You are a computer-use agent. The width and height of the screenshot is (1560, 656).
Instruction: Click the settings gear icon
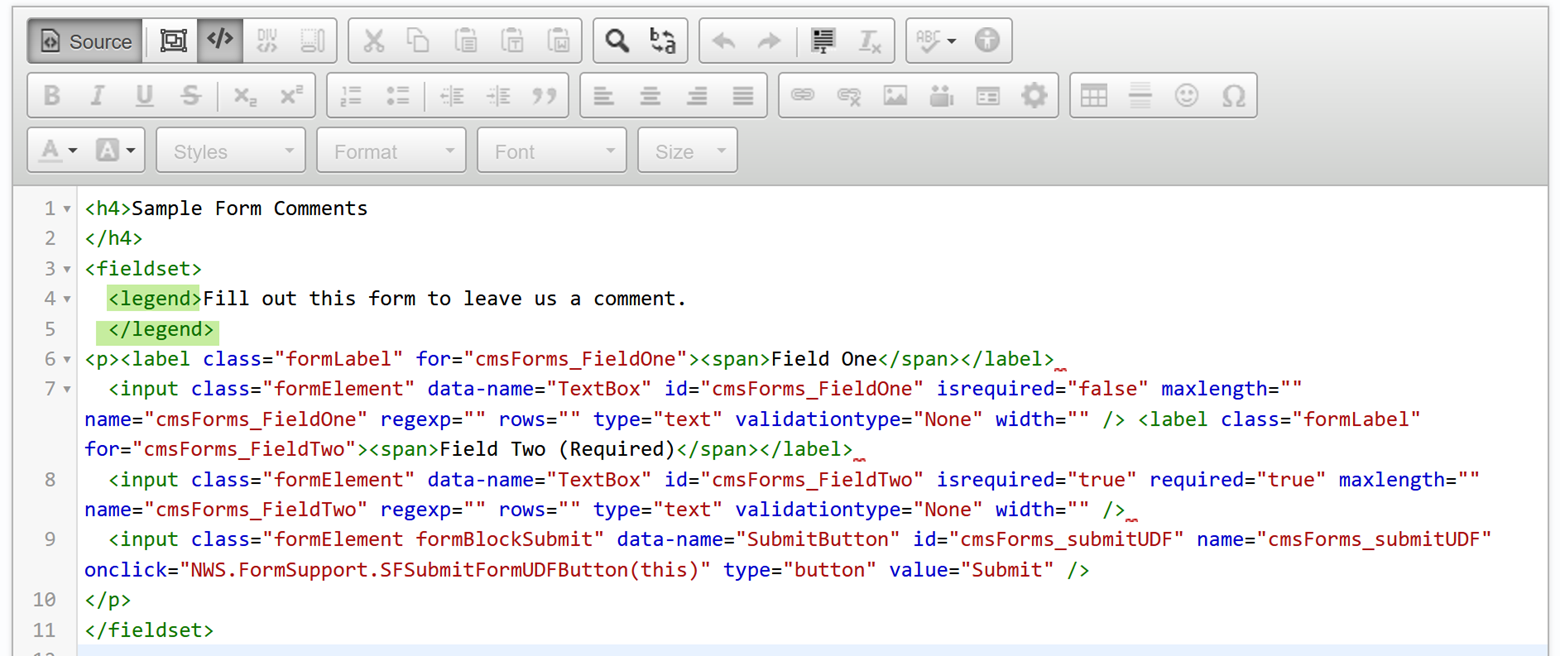[1034, 96]
